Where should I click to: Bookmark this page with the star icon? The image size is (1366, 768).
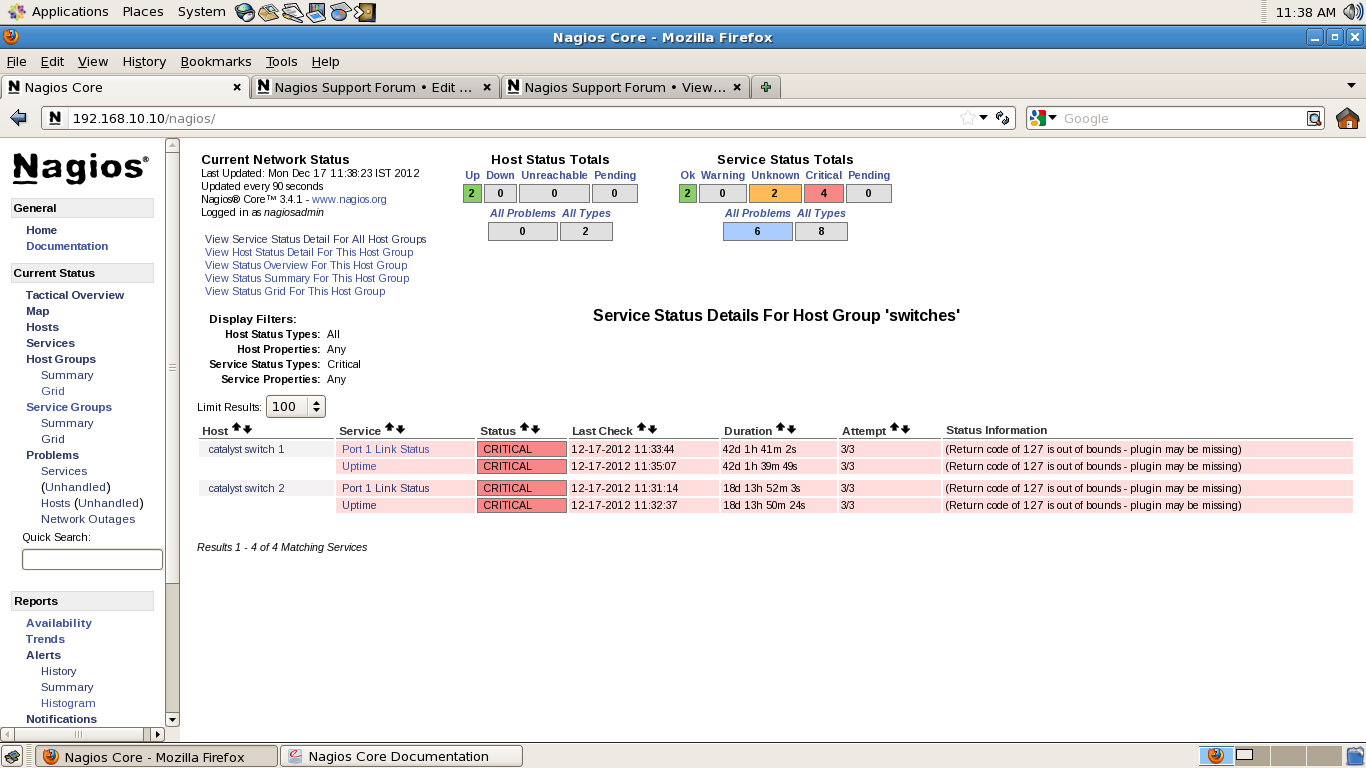click(967, 118)
